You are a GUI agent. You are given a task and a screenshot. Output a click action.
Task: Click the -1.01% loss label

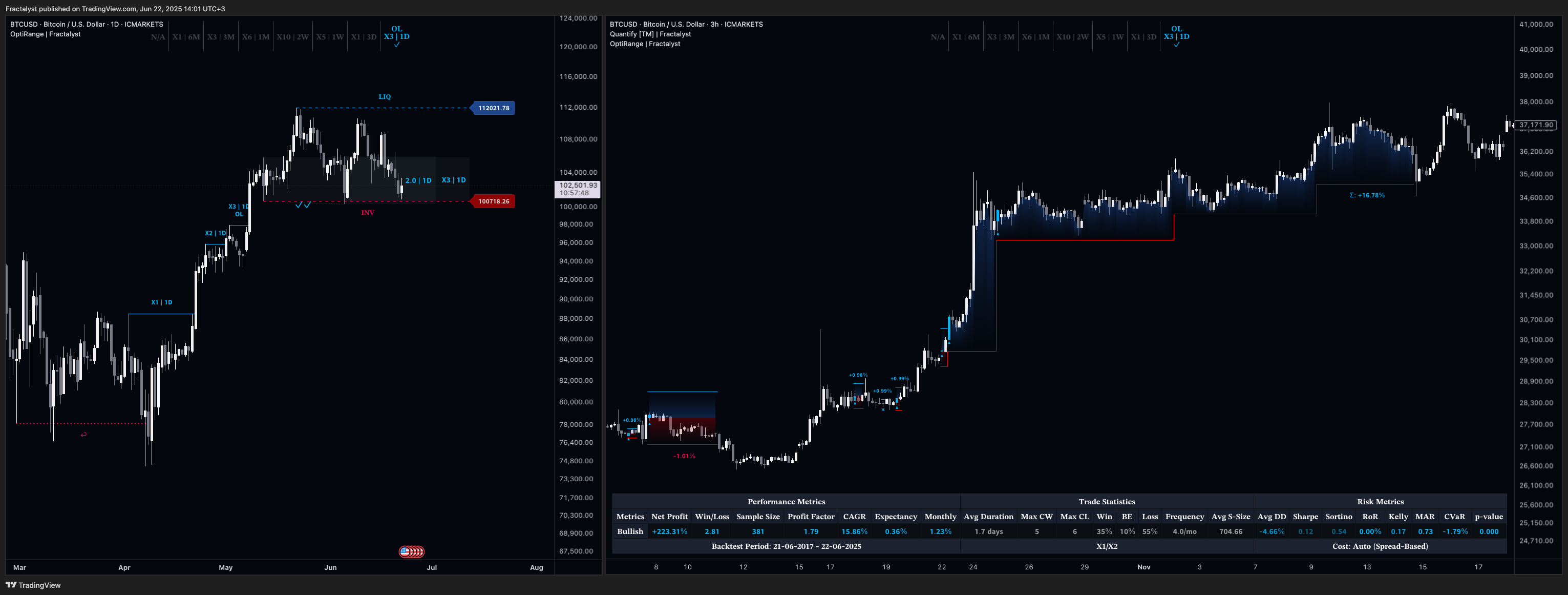684,456
